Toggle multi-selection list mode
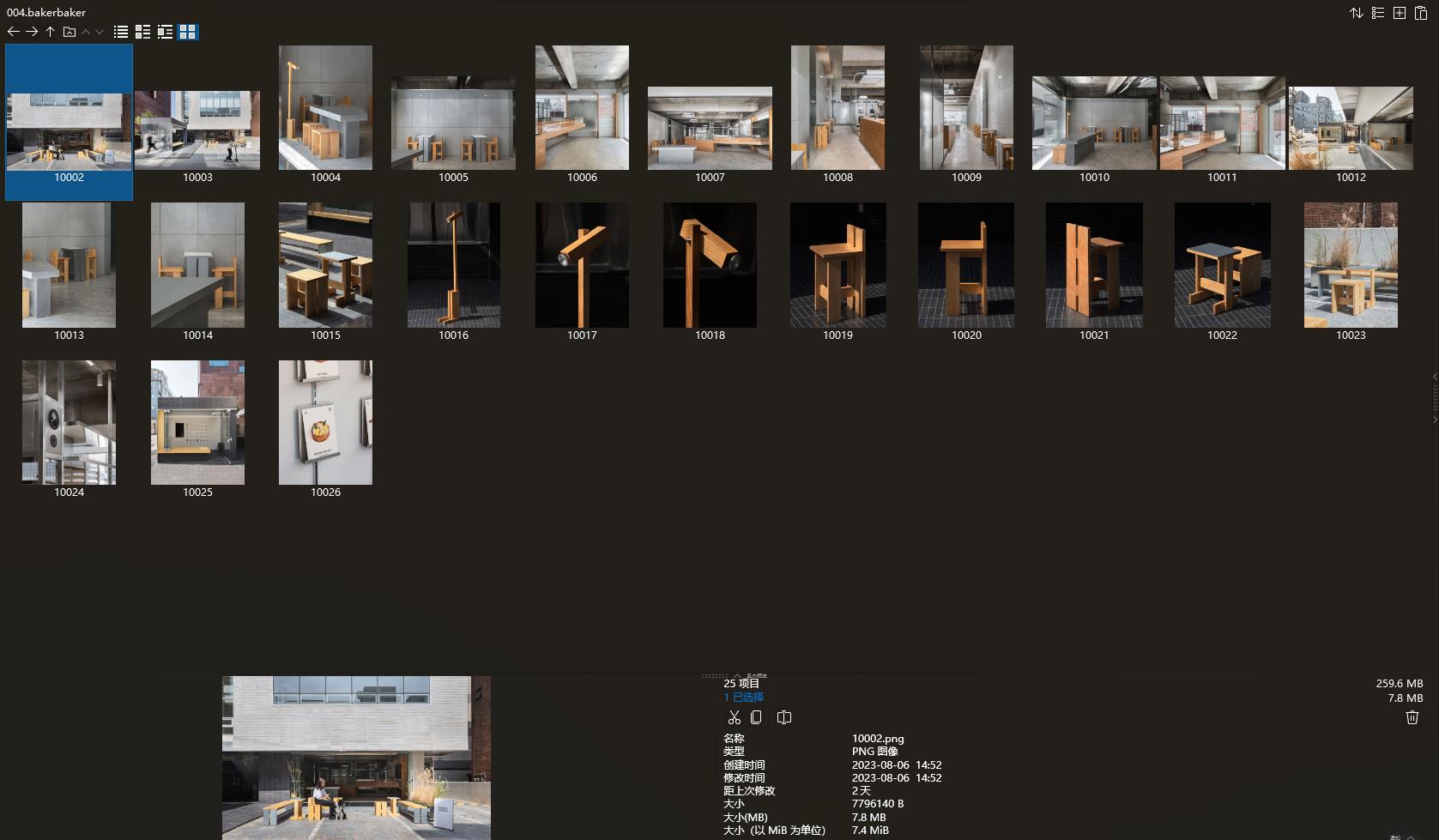 (x=1378, y=13)
